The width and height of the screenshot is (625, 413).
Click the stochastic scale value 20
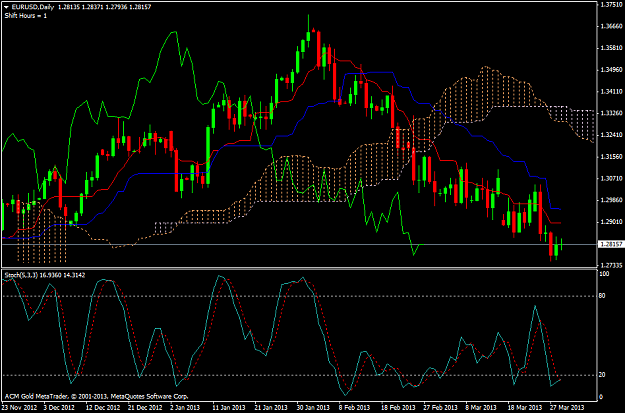(603, 375)
